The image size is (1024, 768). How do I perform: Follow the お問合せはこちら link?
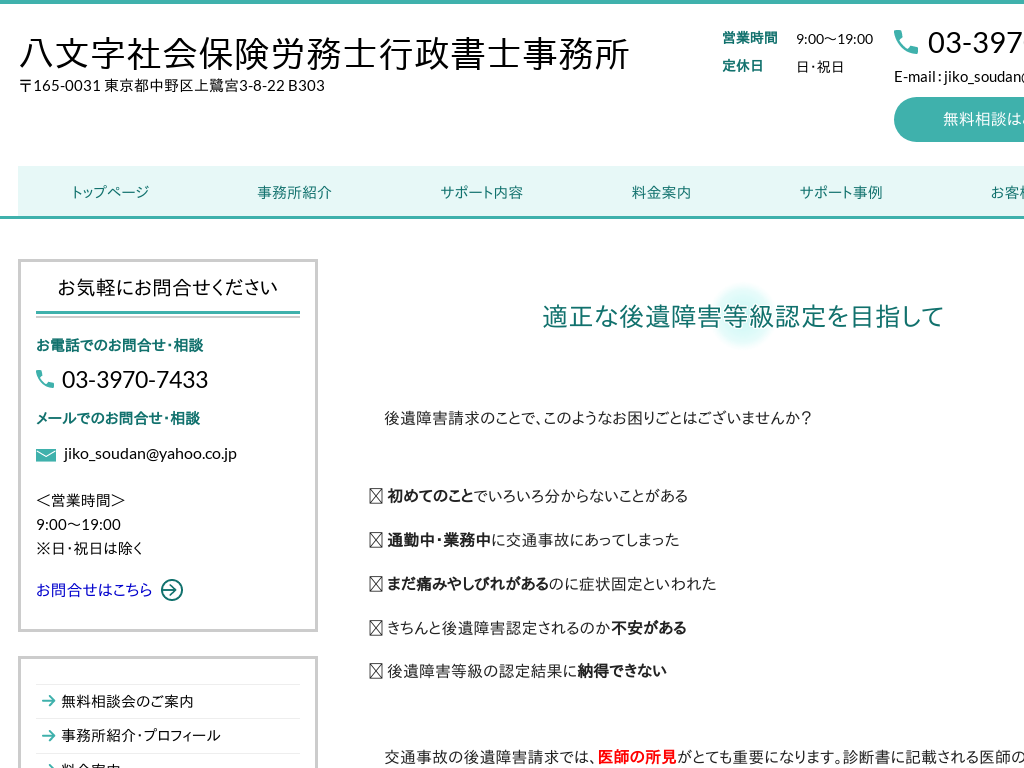[94, 590]
